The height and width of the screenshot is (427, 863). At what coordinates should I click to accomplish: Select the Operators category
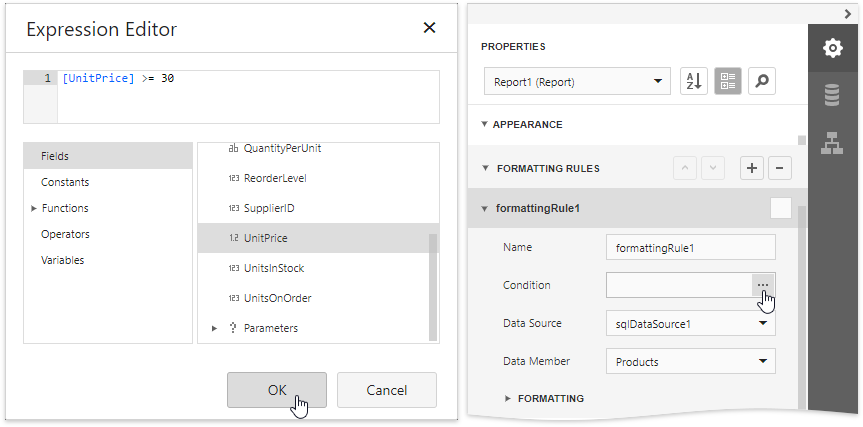[65, 234]
